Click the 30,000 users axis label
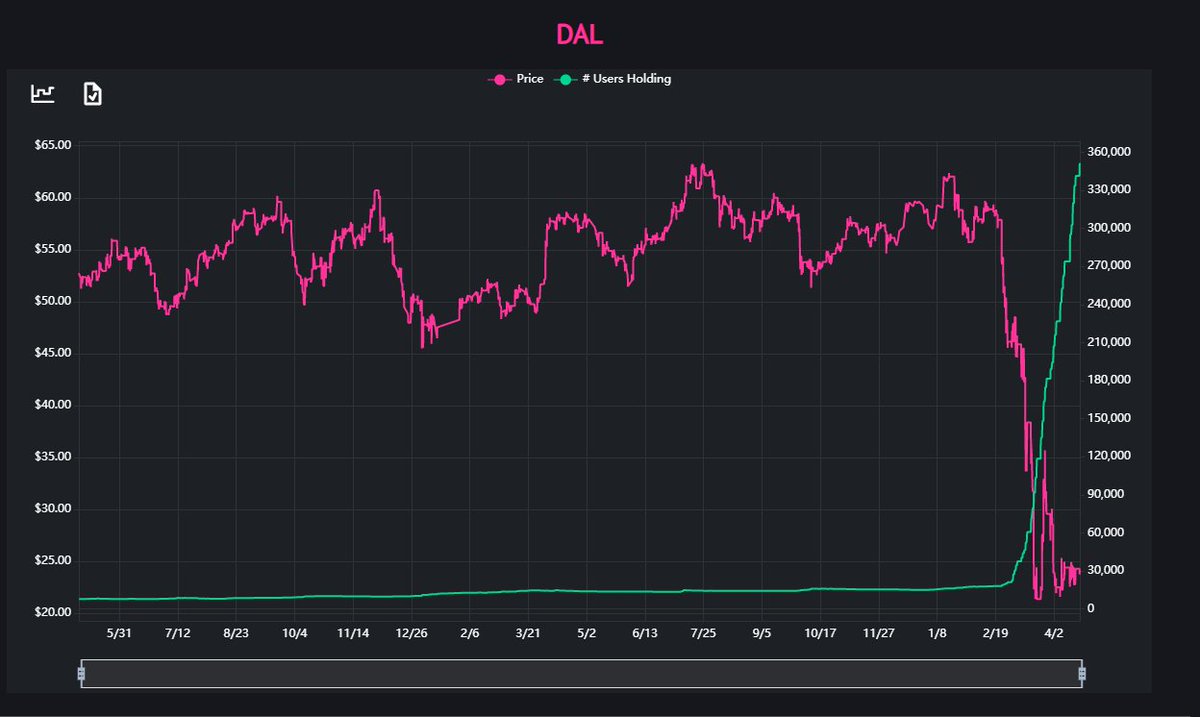1200x717 pixels. point(1107,570)
